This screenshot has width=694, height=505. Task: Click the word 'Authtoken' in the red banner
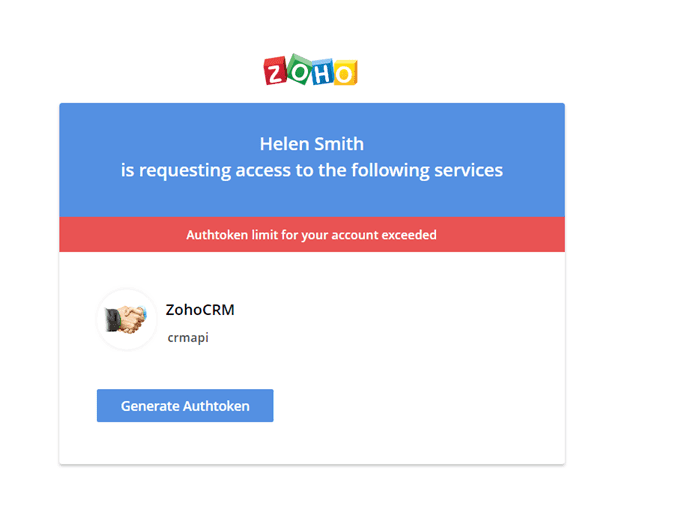click(x=216, y=235)
